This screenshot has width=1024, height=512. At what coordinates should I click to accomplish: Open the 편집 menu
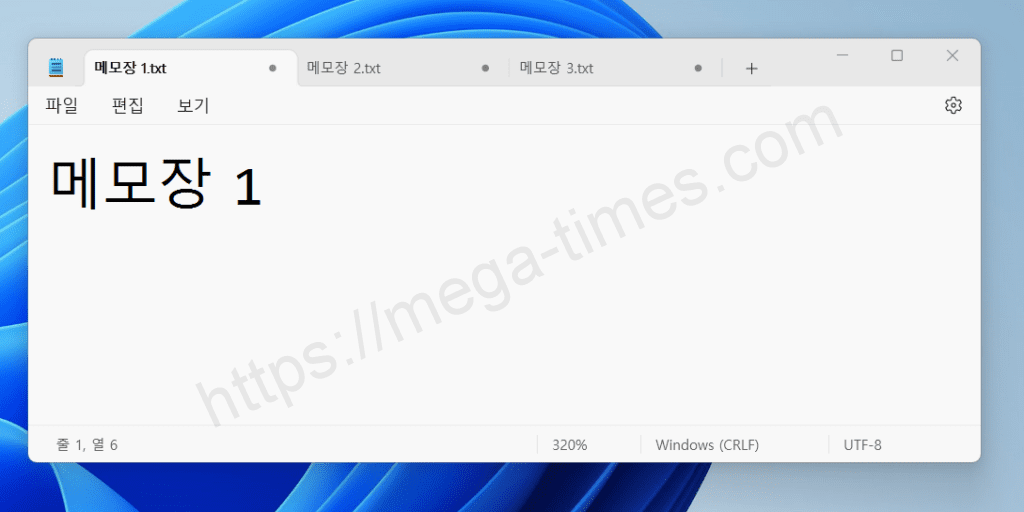click(x=127, y=106)
